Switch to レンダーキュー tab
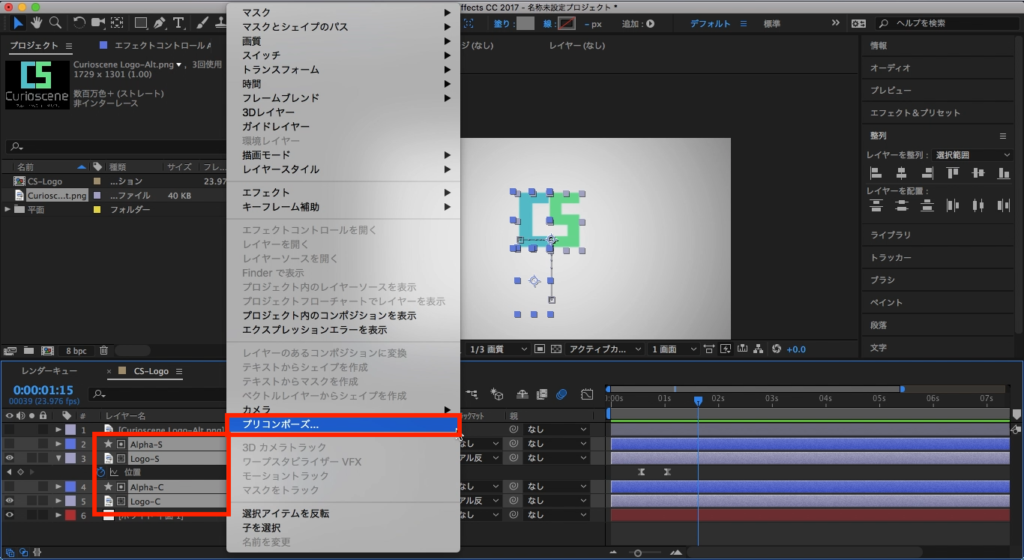This screenshot has height=560, width=1024. pos(49,371)
